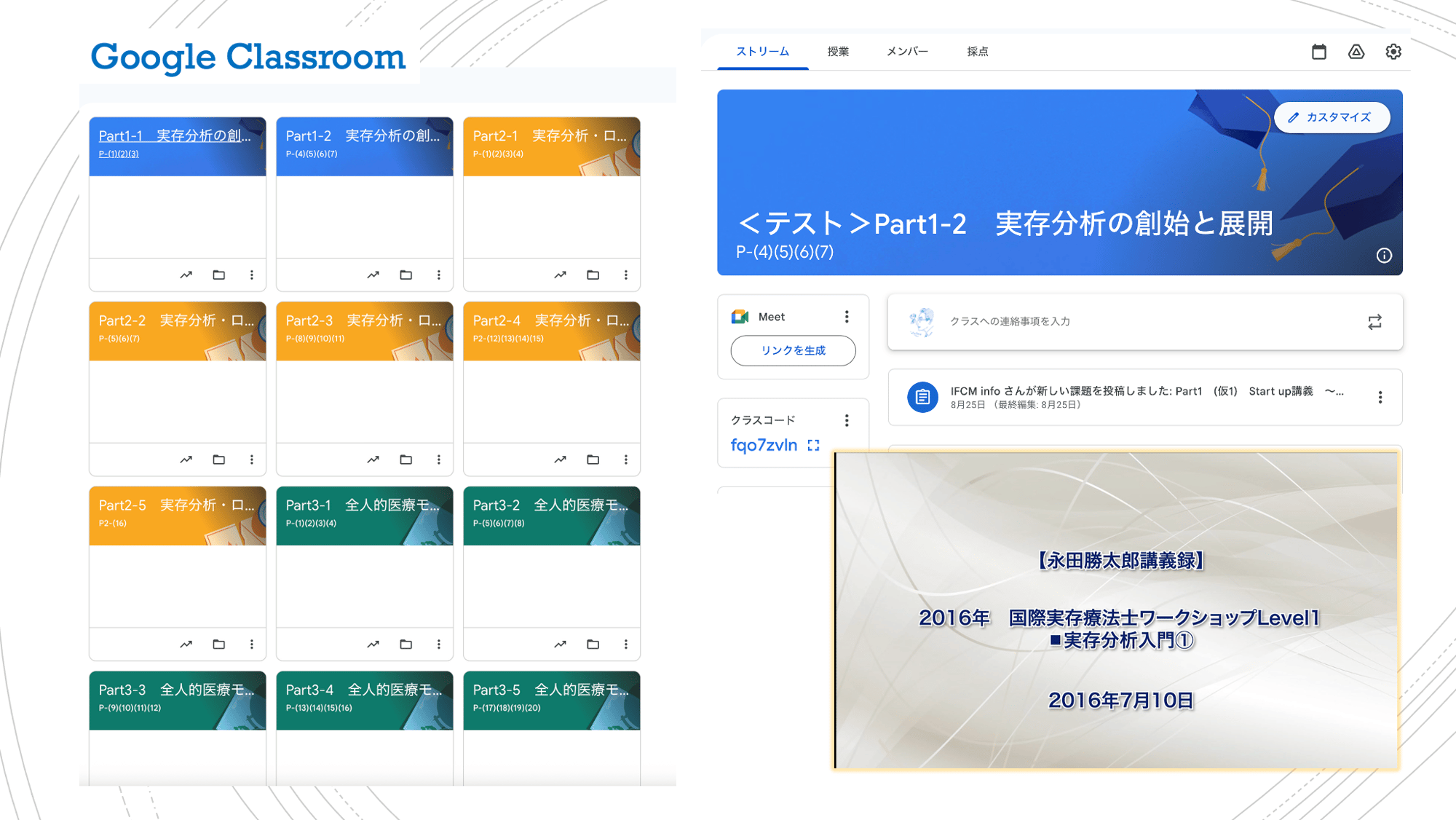Click the Google Calendar icon in the toolbar
The height and width of the screenshot is (820, 1456).
click(x=1320, y=51)
